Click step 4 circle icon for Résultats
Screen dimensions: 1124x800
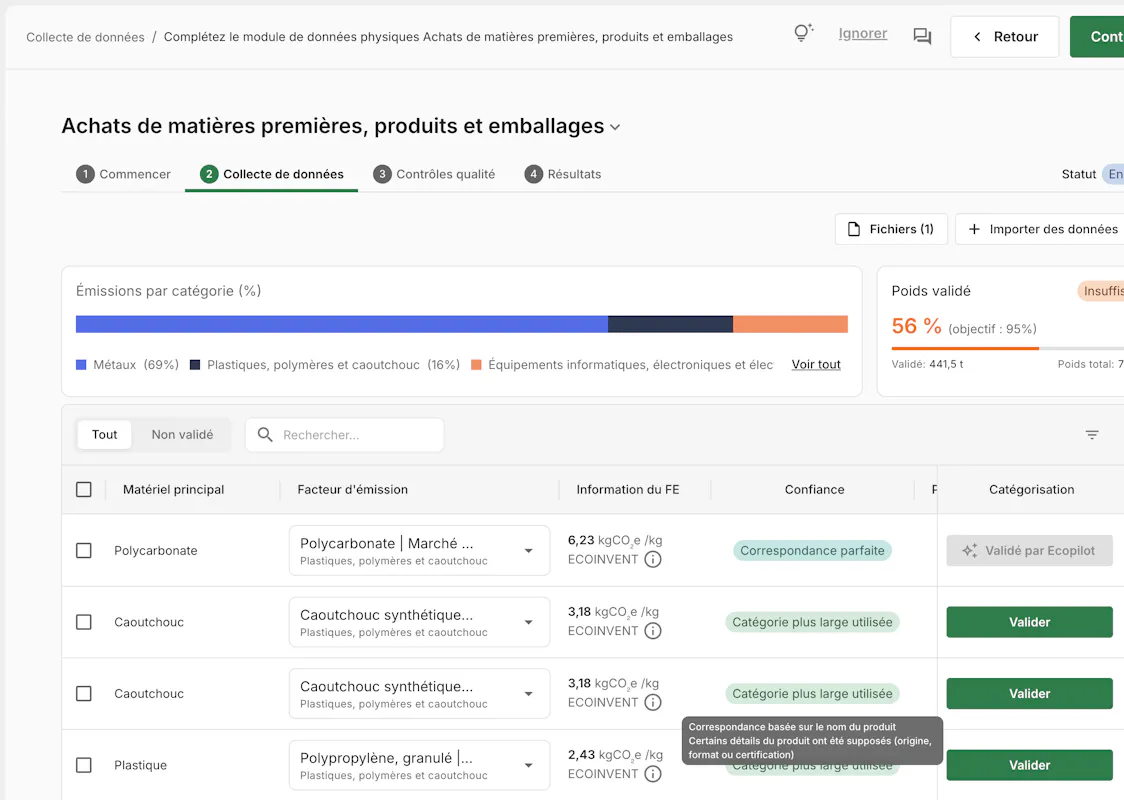[533, 174]
